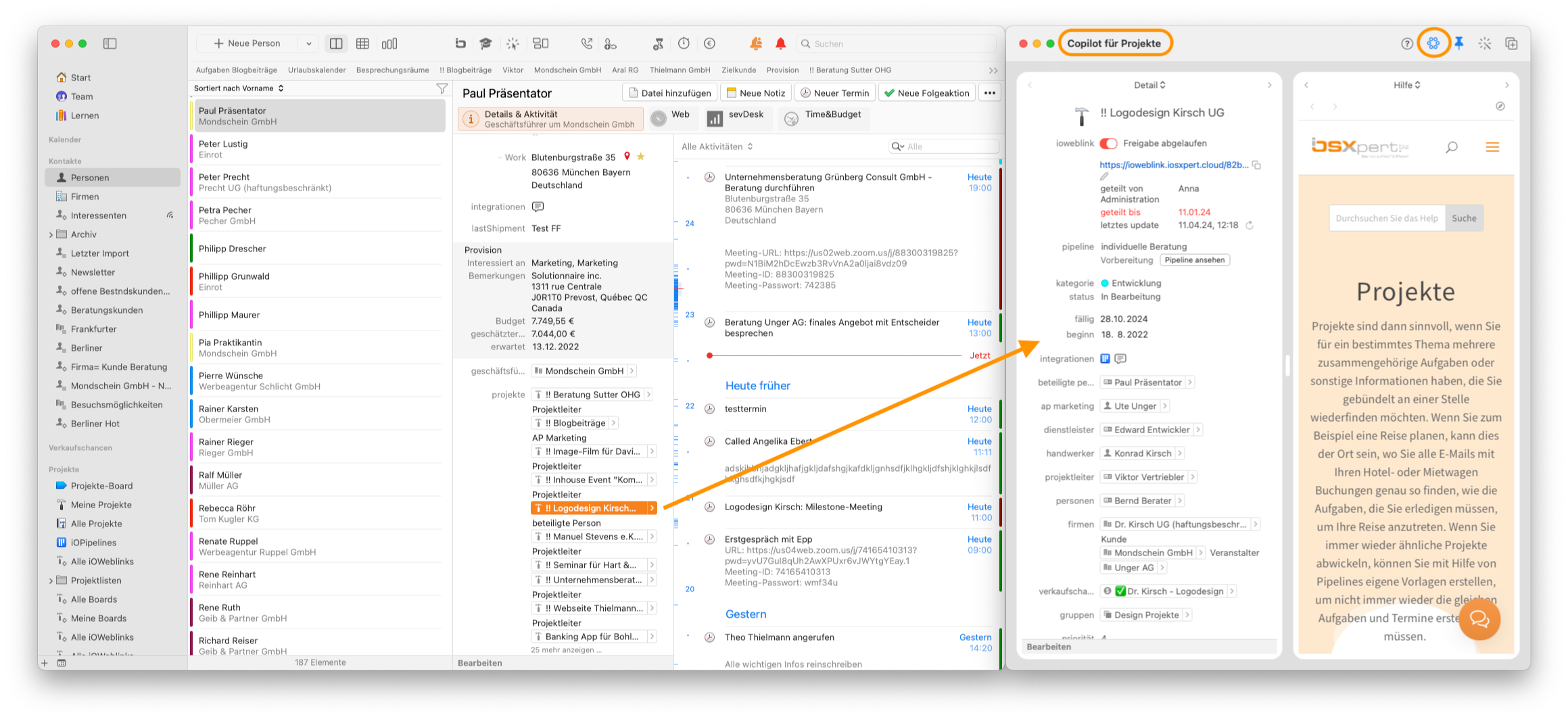Open the graduation cap learning icon
This screenshot has width=1568, height=713.
tap(485, 43)
